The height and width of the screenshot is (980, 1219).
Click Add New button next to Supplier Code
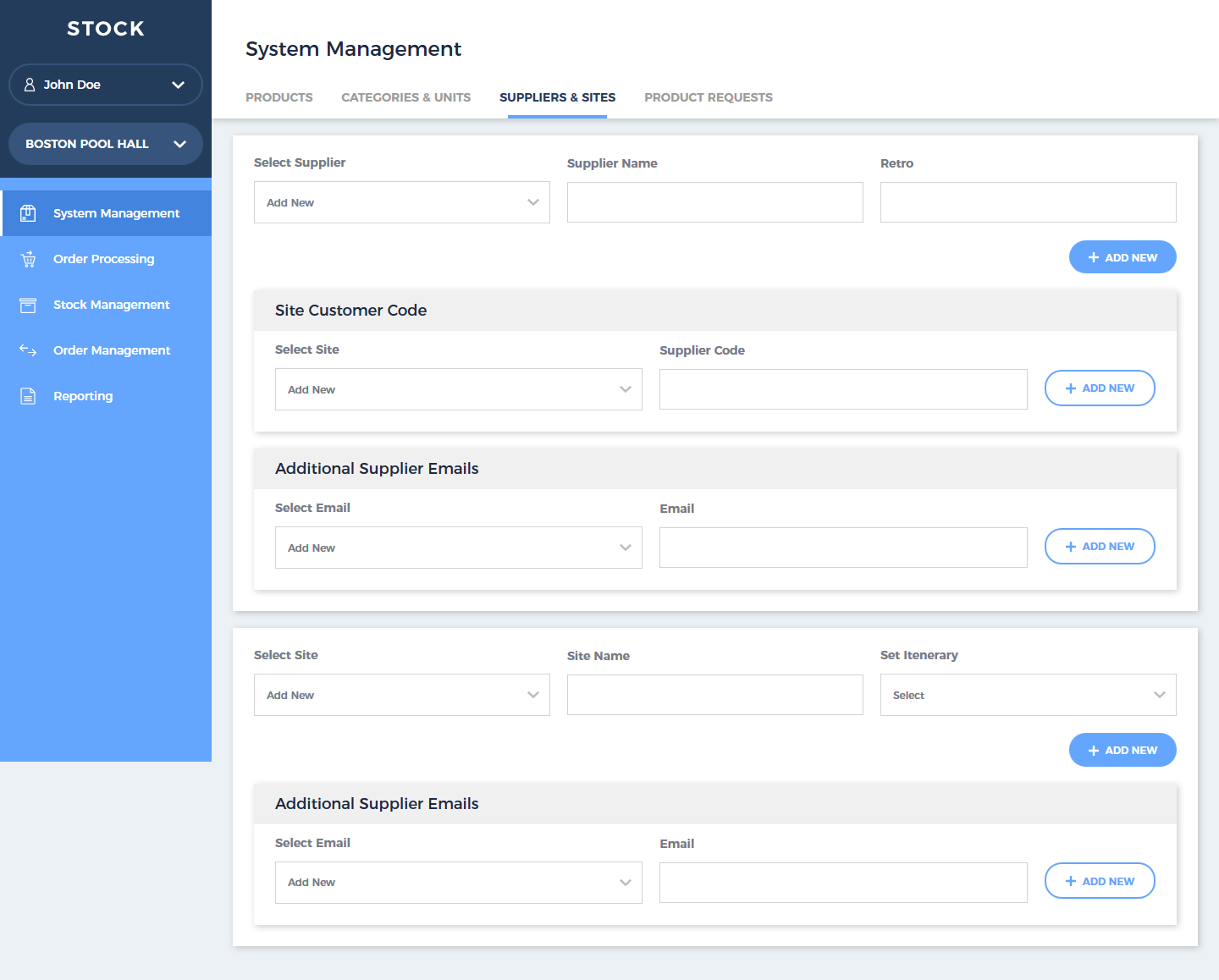(1099, 388)
